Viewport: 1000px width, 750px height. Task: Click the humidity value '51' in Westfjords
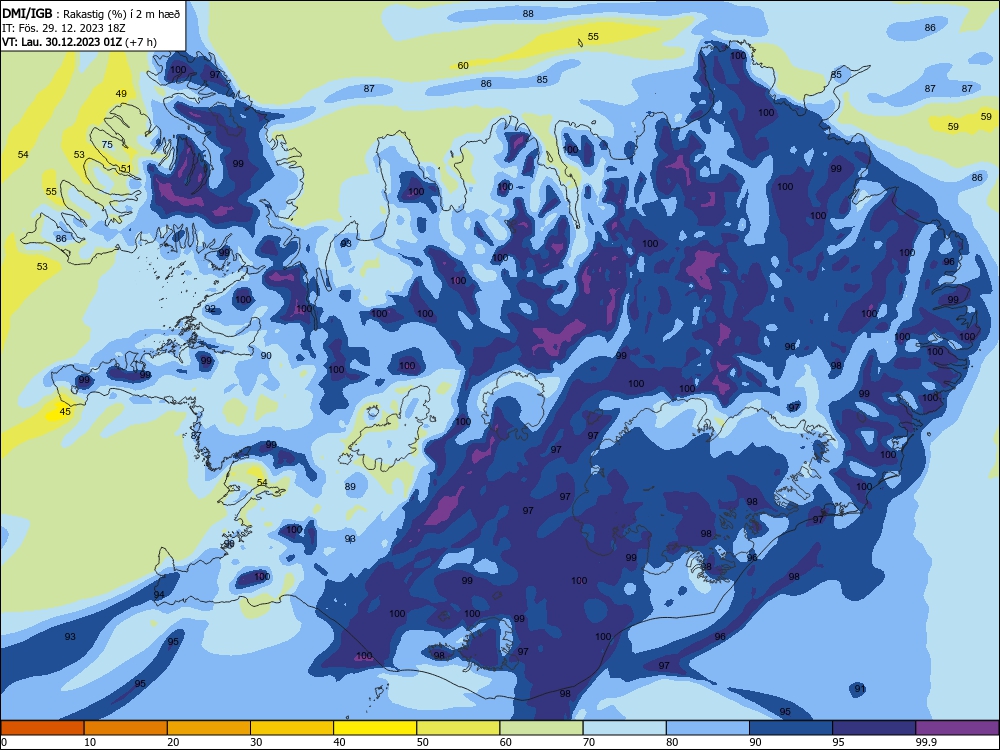coord(126,169)
